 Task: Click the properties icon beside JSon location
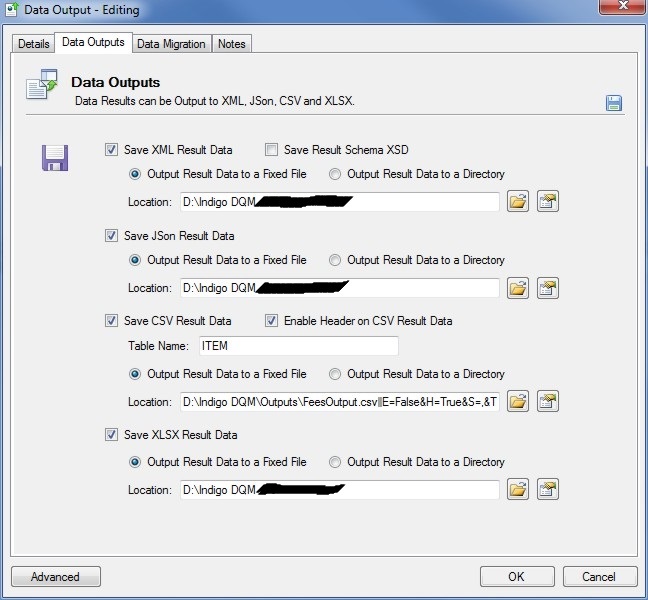[x=547, y=288]
